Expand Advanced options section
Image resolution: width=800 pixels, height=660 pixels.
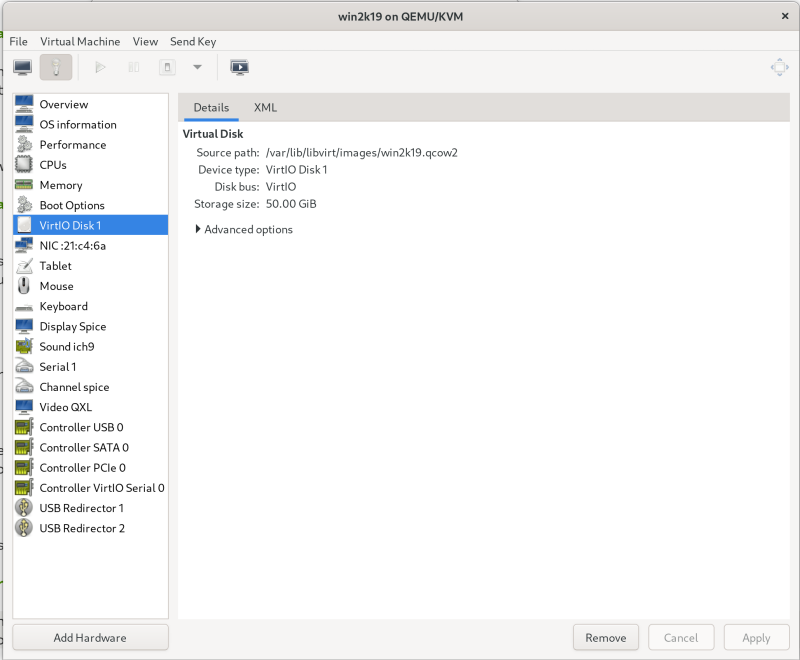[244, 230]
